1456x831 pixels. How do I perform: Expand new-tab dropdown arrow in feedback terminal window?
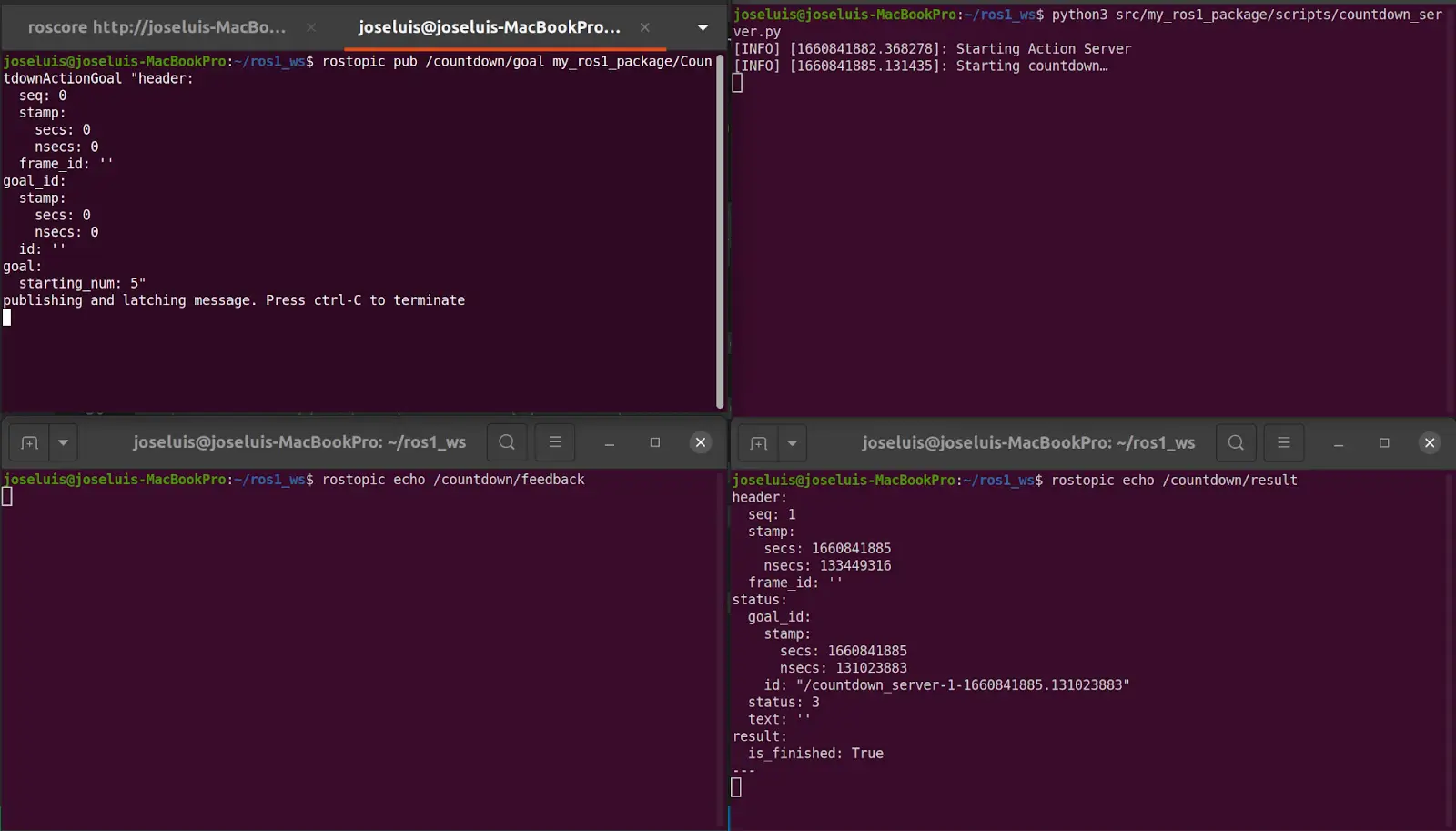tap(64, 442)
